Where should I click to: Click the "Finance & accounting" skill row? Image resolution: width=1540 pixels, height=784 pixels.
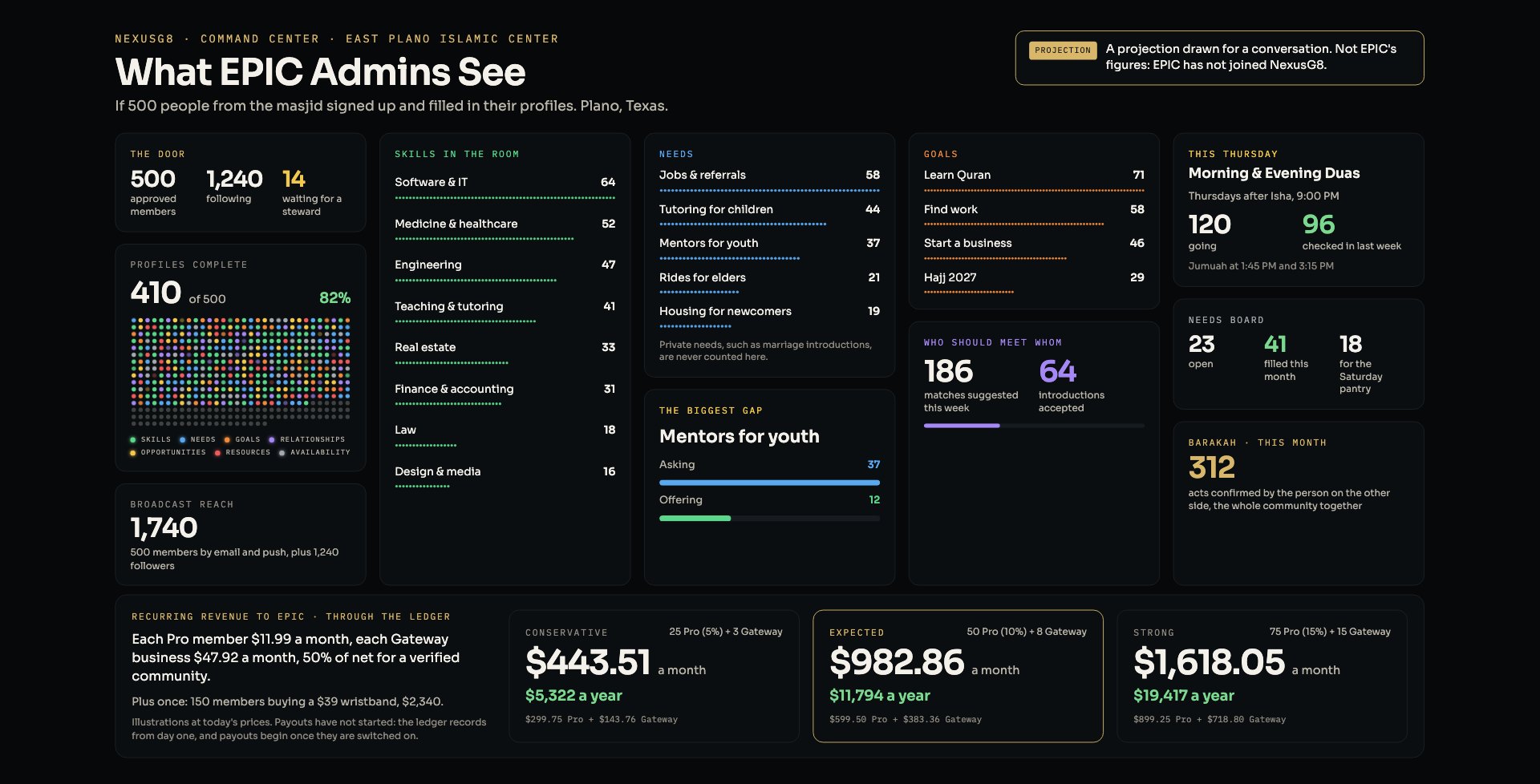pyautogui.click(x=505, y=394)
